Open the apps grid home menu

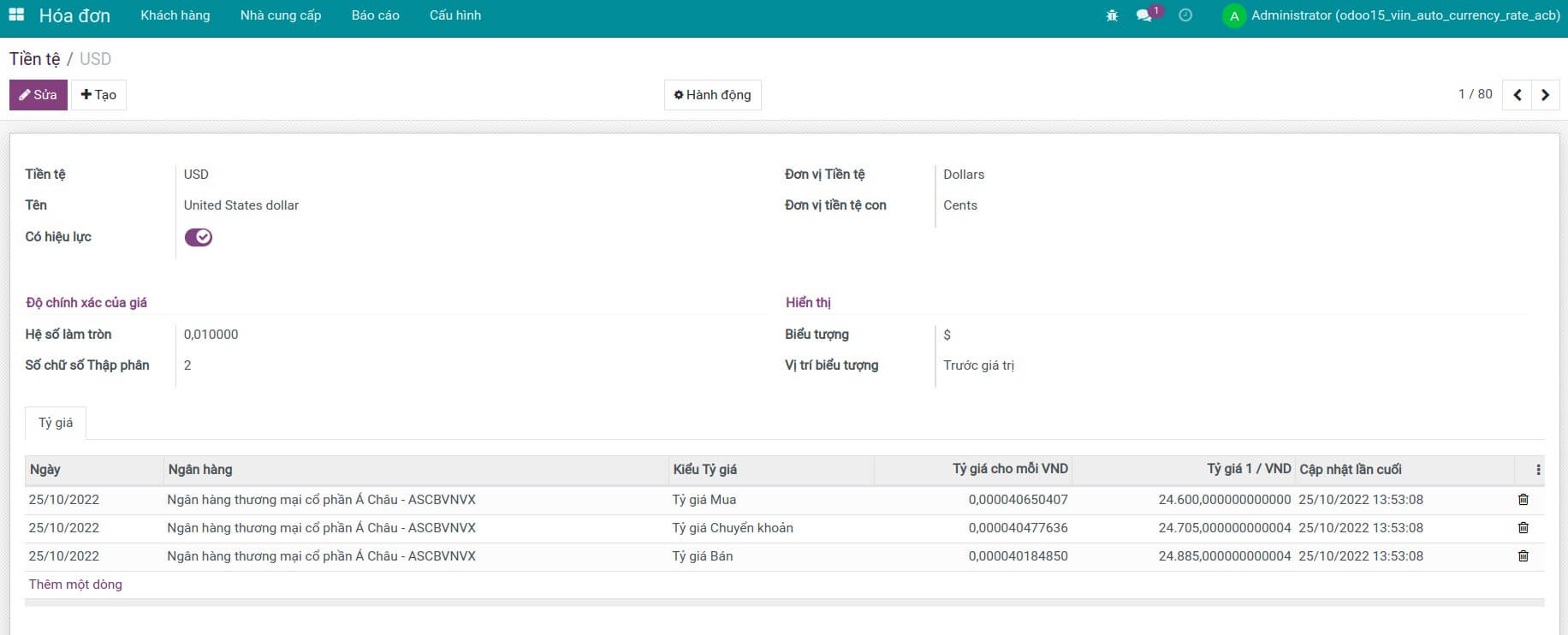click(x=16, y=15)
